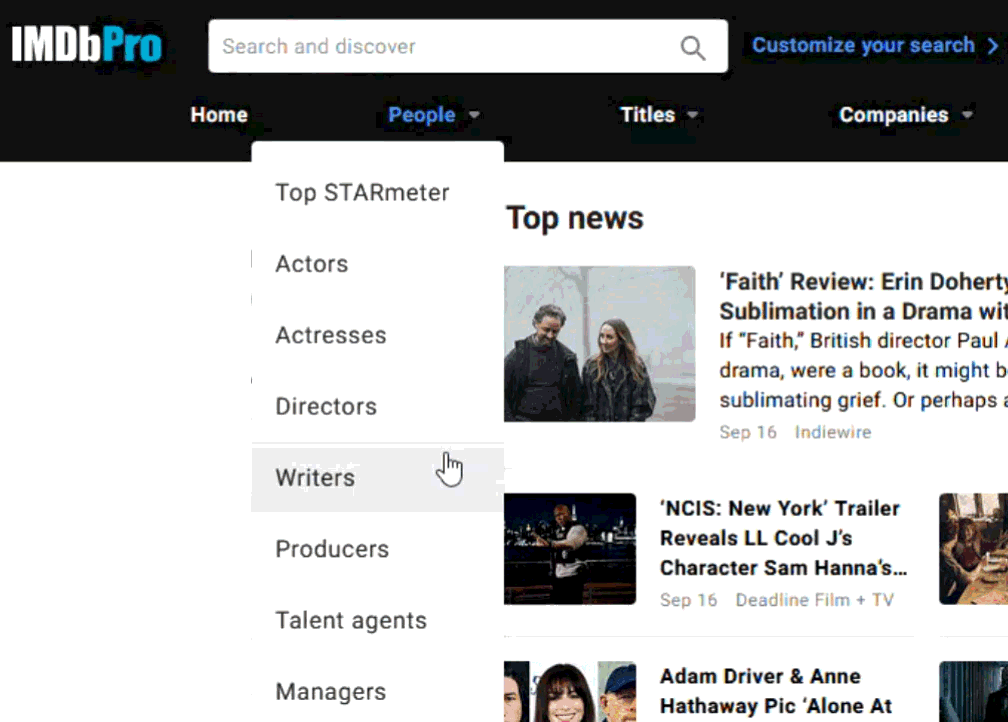Click the IMDbPro logo
Viewport: 1008px width, 722px height.
pos(87,45)
